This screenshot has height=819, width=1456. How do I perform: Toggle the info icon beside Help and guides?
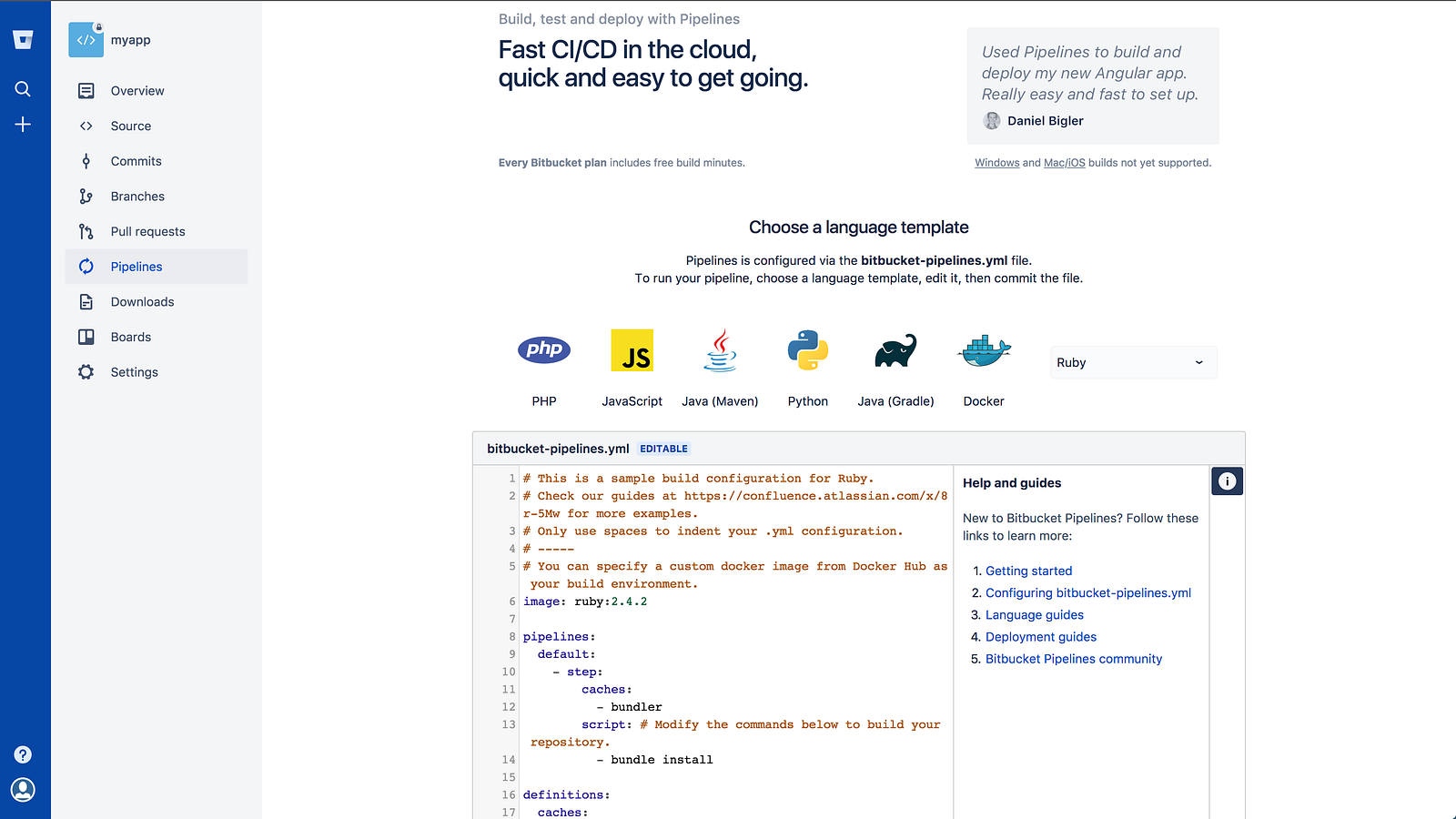[1228, 481]
